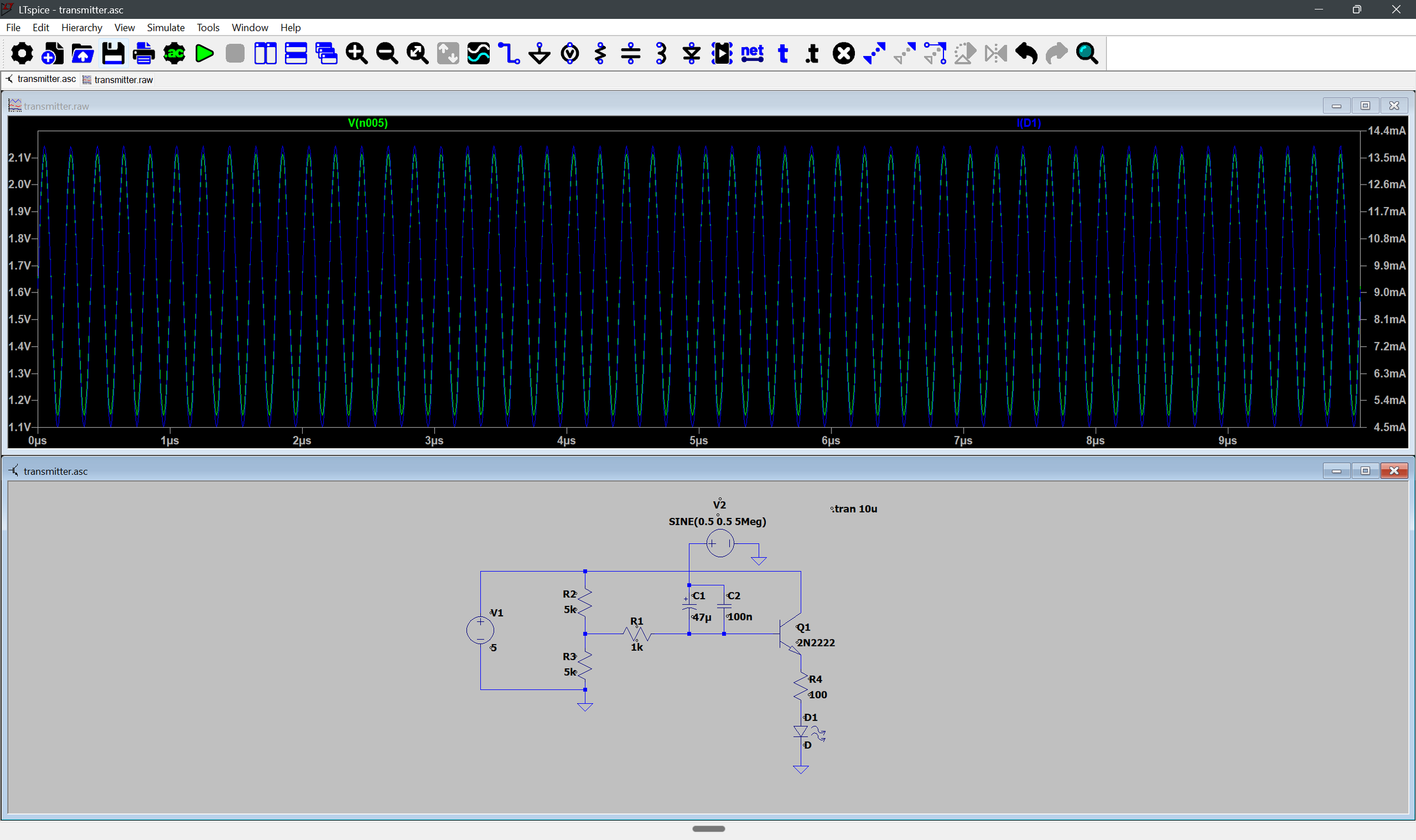Open the Simulate menu
The image size is (1416, 840).
coord(166,28)
